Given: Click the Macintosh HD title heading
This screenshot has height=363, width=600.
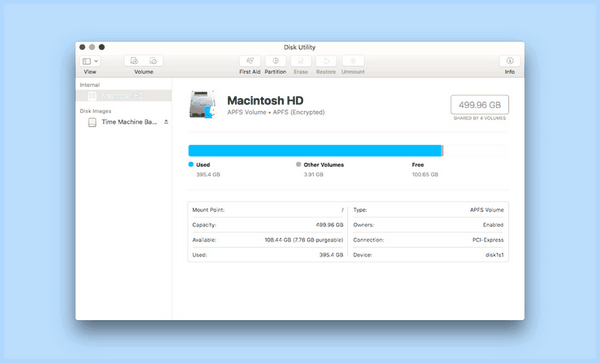Looking at the screenshot, I should tap(265, 101).
